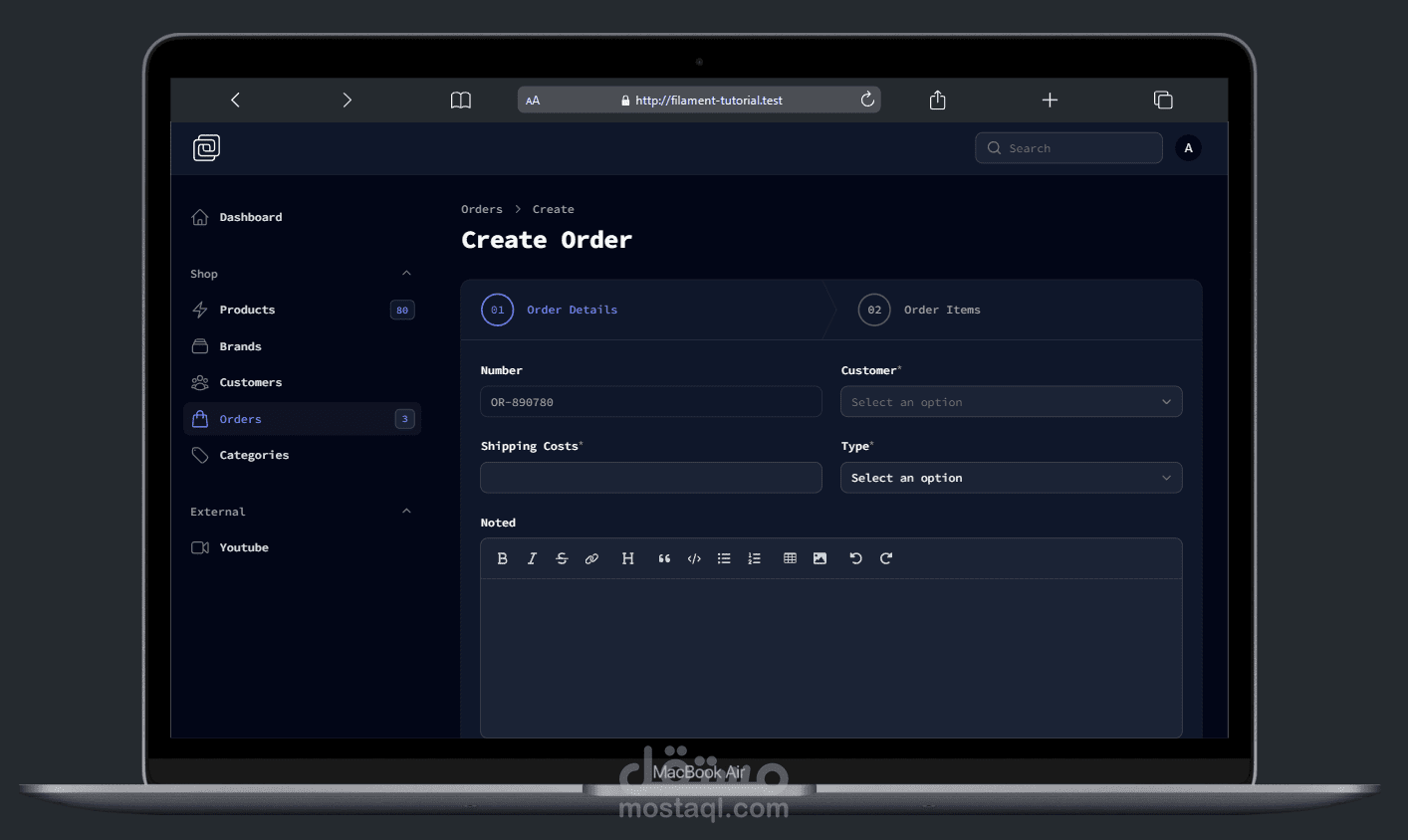The width and height of the screenshot is (1408, 840).
Task: Click the Search field
Action: coord(1068,148)
